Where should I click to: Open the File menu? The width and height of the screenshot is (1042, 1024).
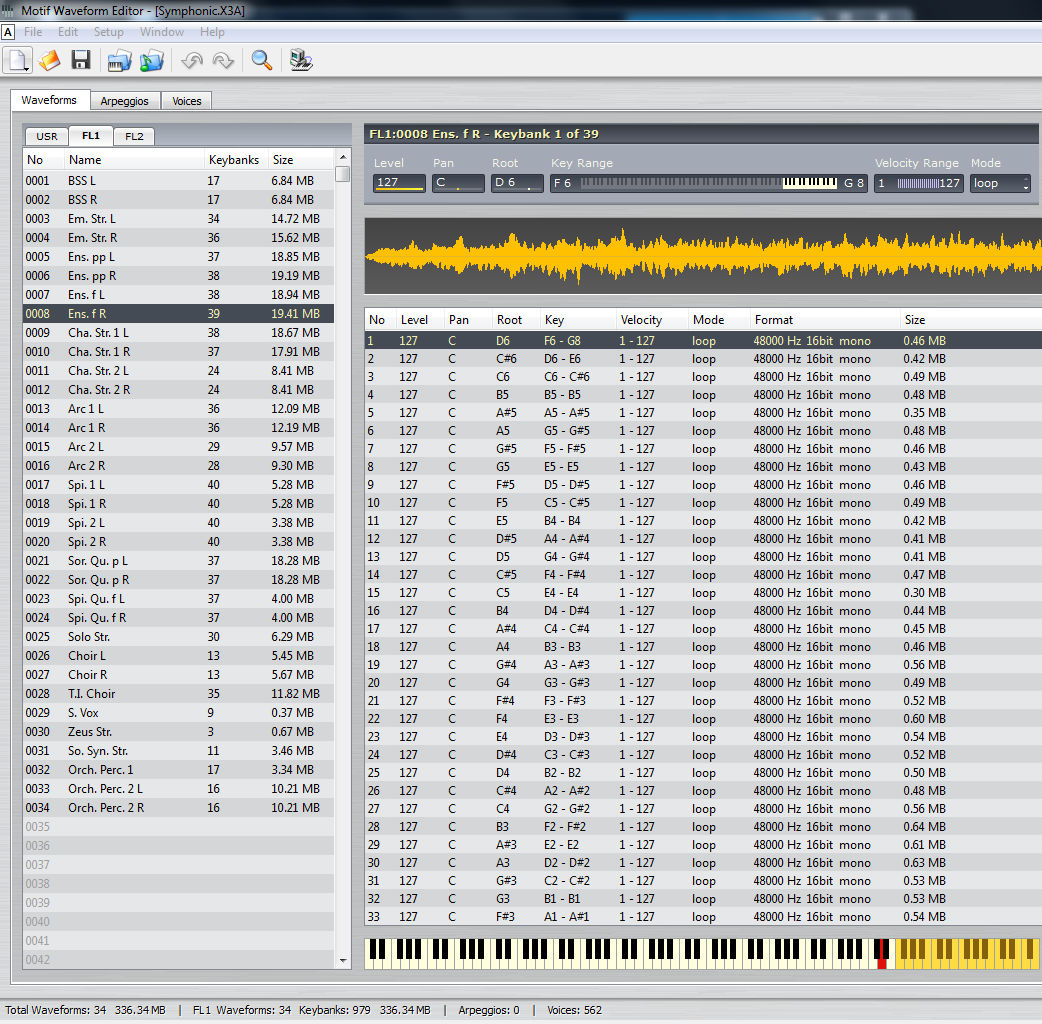(33, 32)
